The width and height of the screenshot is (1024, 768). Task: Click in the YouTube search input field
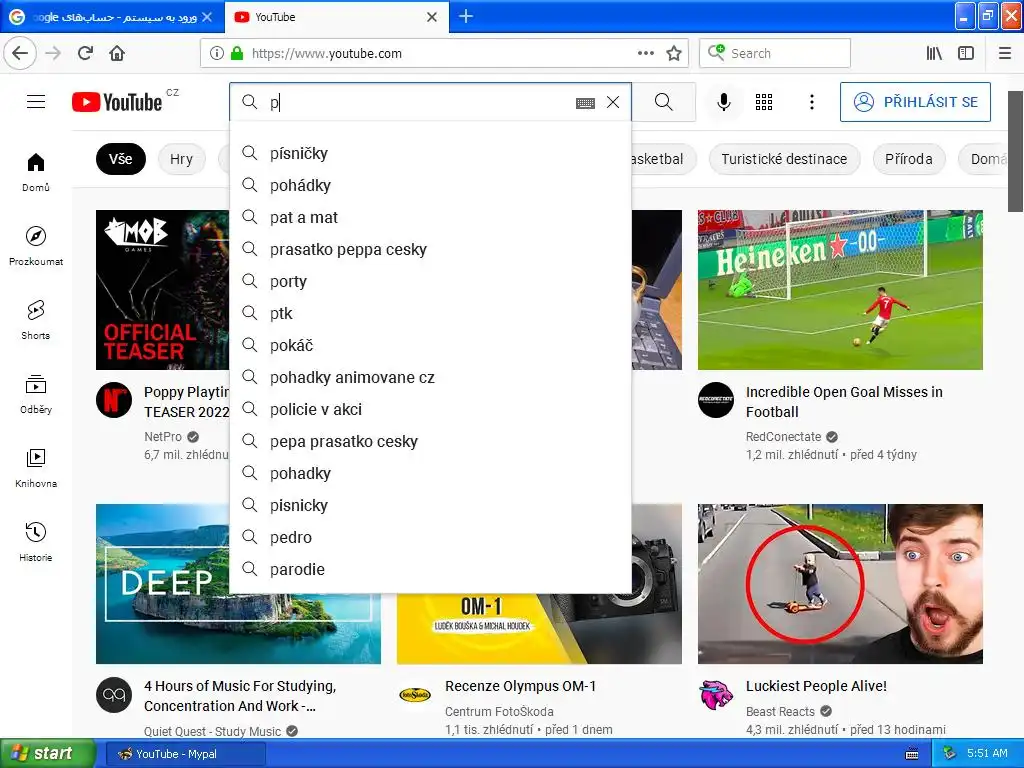[418, 102]
